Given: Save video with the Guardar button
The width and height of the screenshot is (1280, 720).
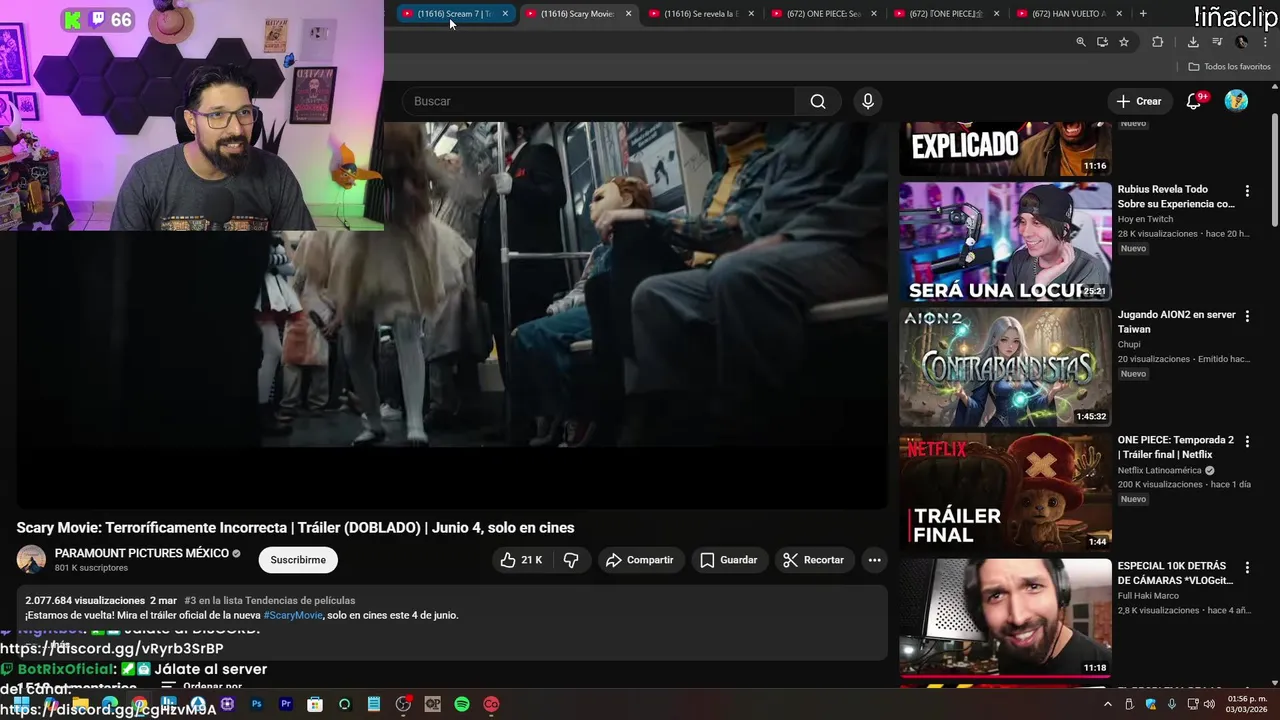Looking at the screenshot, I should tap(729, 560).
